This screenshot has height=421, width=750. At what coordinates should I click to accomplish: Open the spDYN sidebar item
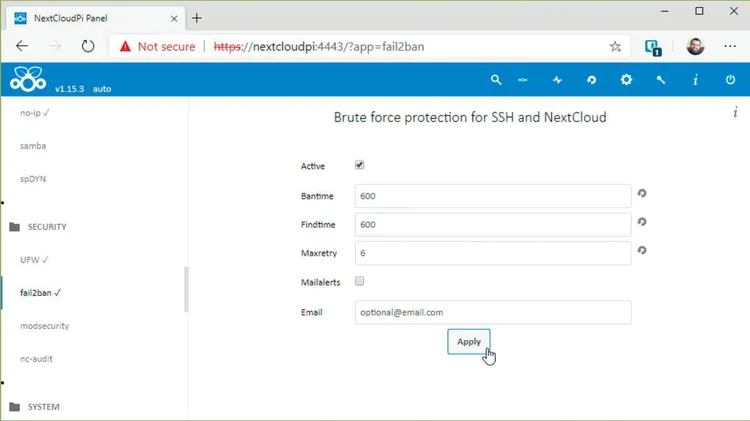point(33,179)
